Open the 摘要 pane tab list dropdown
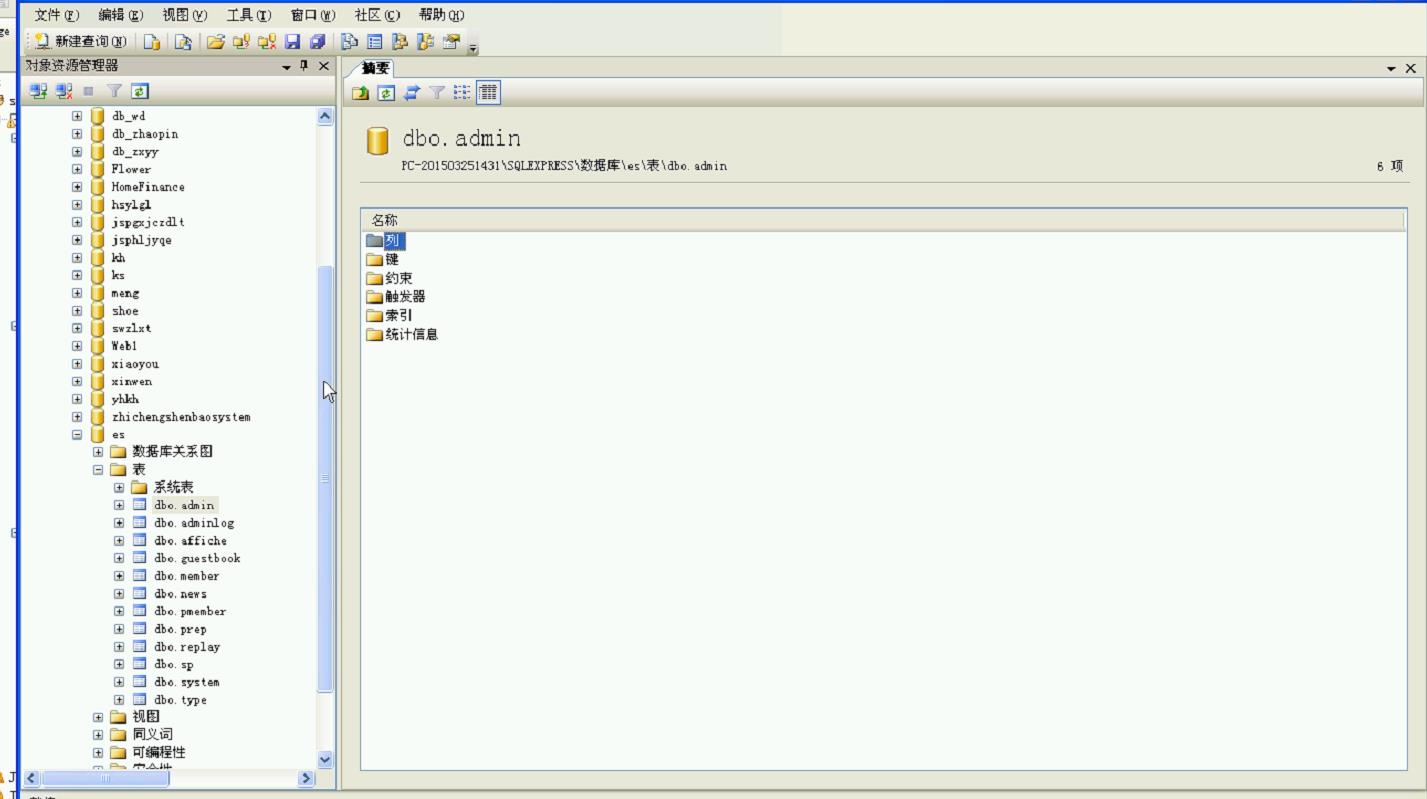Image resolution: width=1427 pixels, height=799 pixels. pos(1391,69)
